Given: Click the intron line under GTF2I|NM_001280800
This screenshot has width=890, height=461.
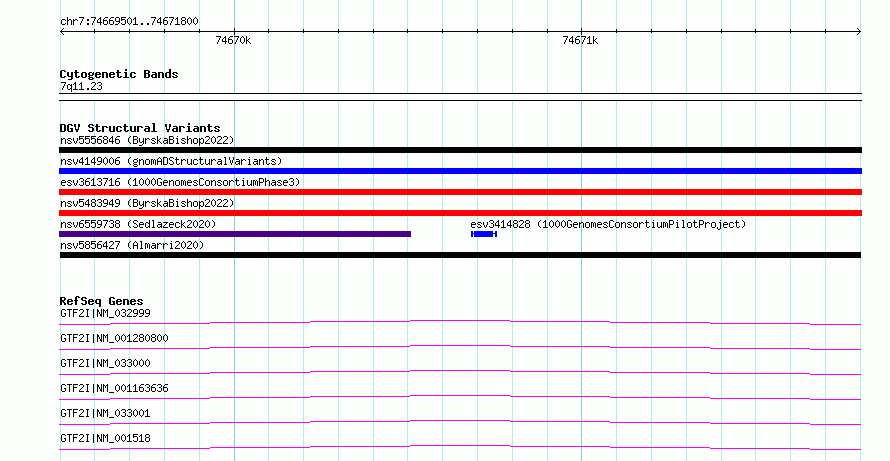Looking at the screenshot, I should pyautogui.click(x=460, y=347).
